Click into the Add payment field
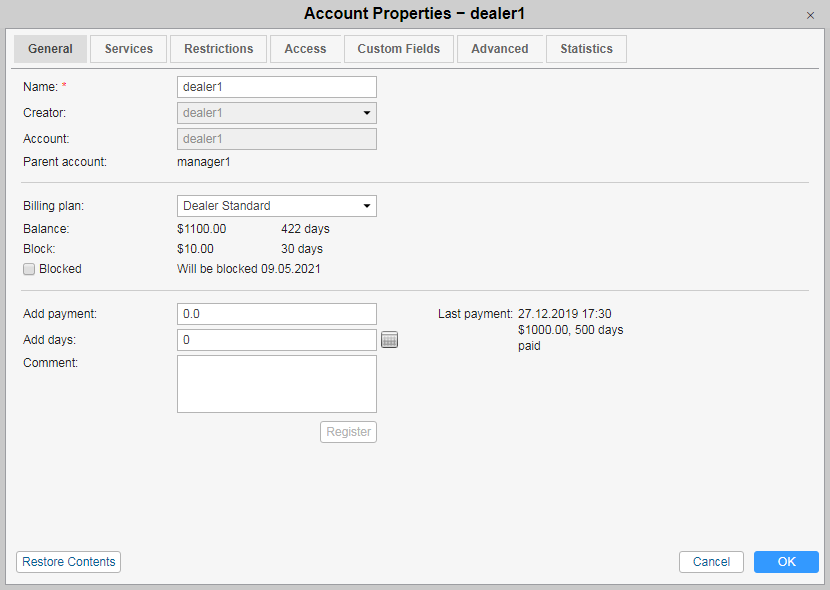The image size is (830, 590). click(277, 314)
